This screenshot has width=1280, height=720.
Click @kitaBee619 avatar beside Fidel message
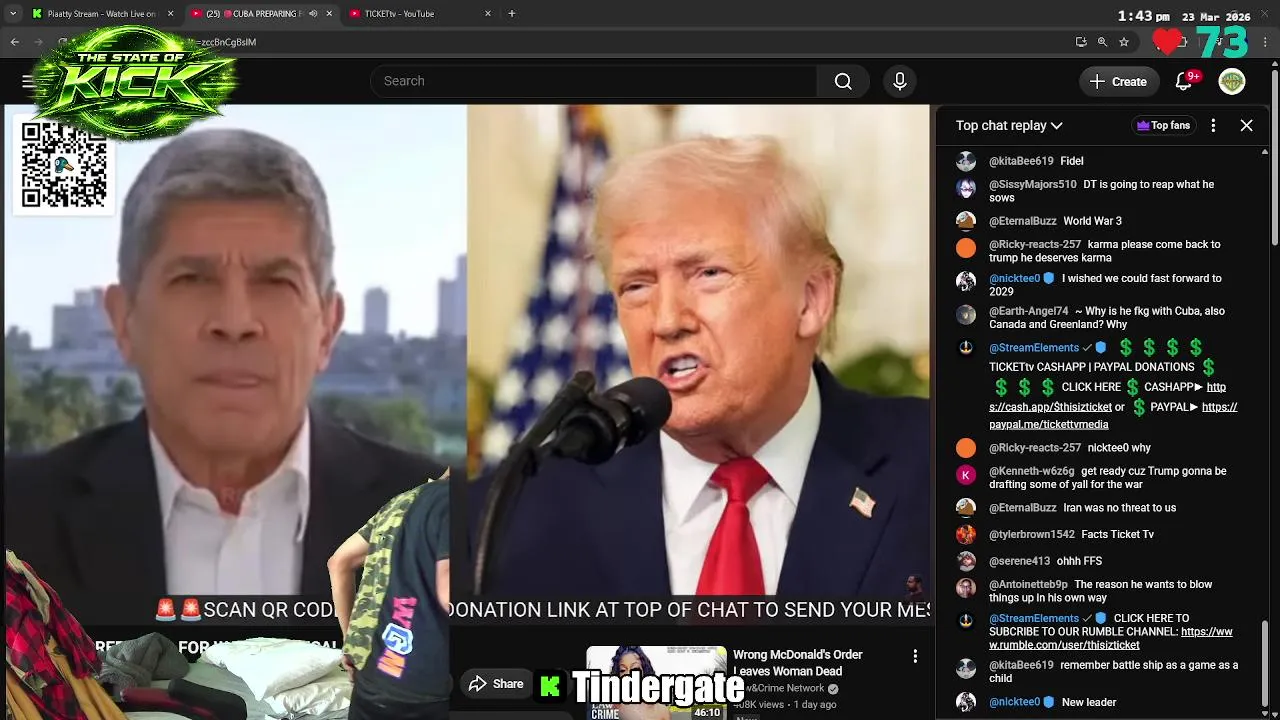pos(966,161)
